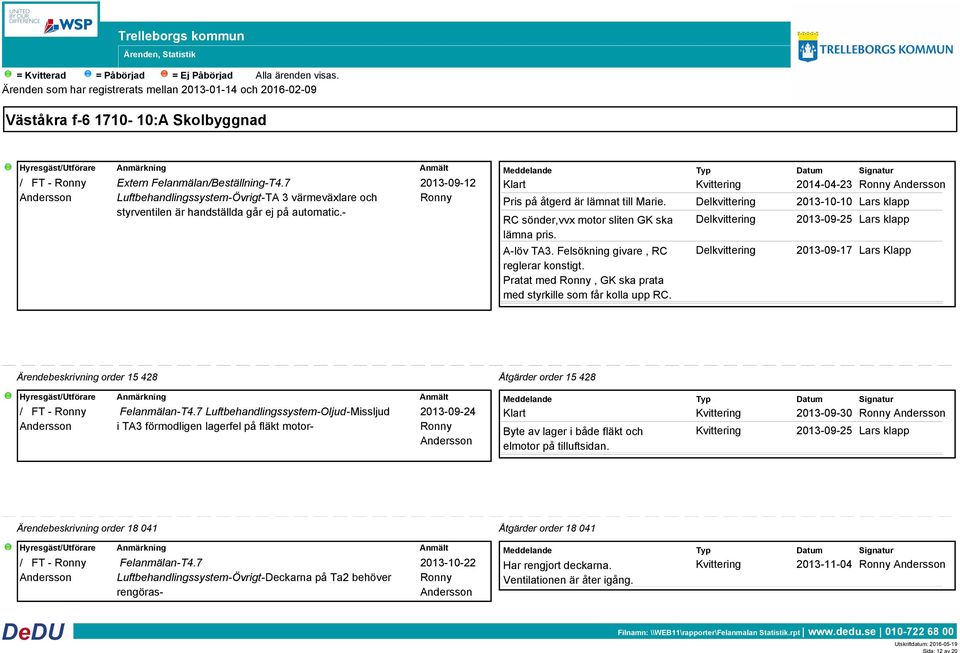Click "Extern Felanmälan/Beställning-T4.7" remark text
960x653 pixels.
[203, 183]
